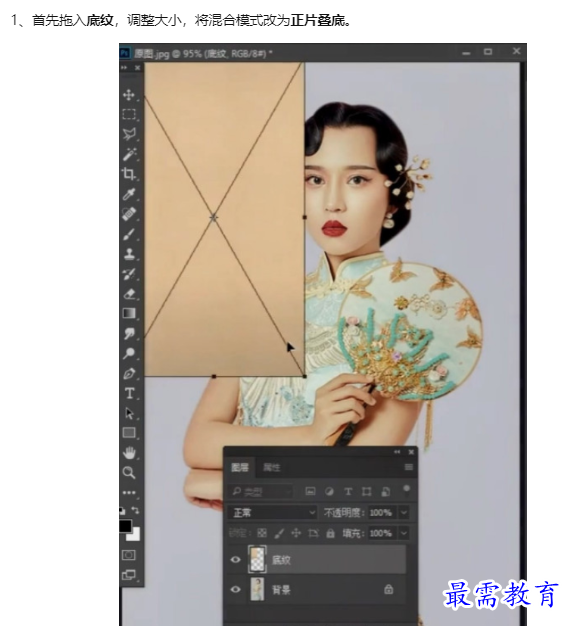The width and height of the screenshot is (567, 626).
Task: Open background color white swatch
Action: pos(135,535)
